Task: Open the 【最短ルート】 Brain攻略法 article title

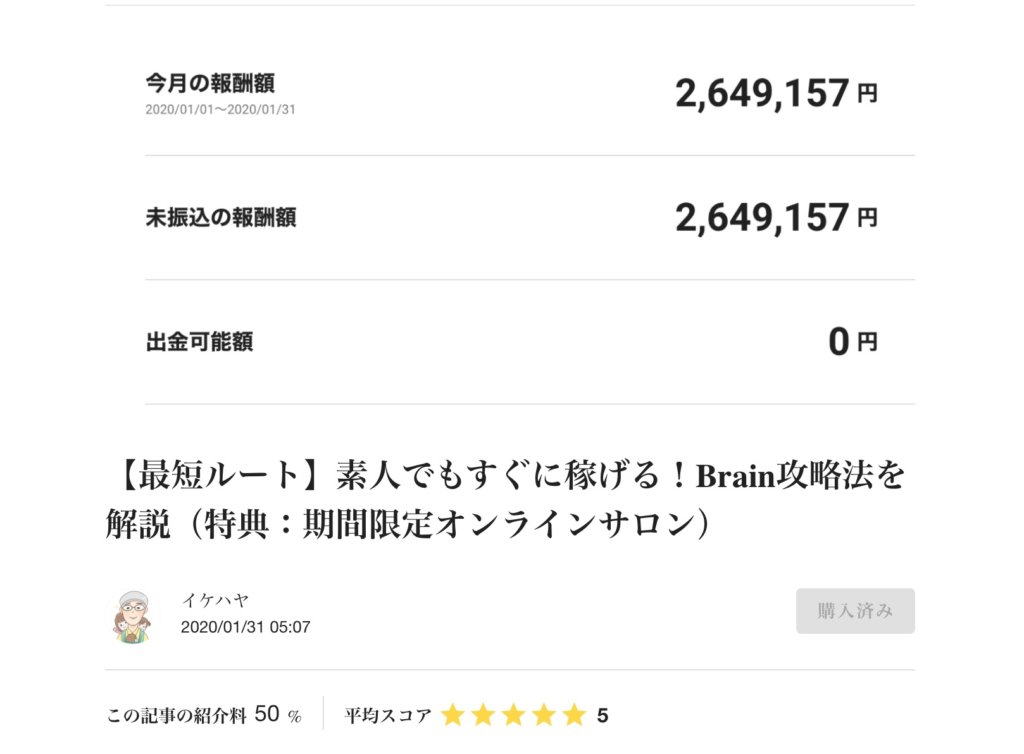Action: (505, 500)
